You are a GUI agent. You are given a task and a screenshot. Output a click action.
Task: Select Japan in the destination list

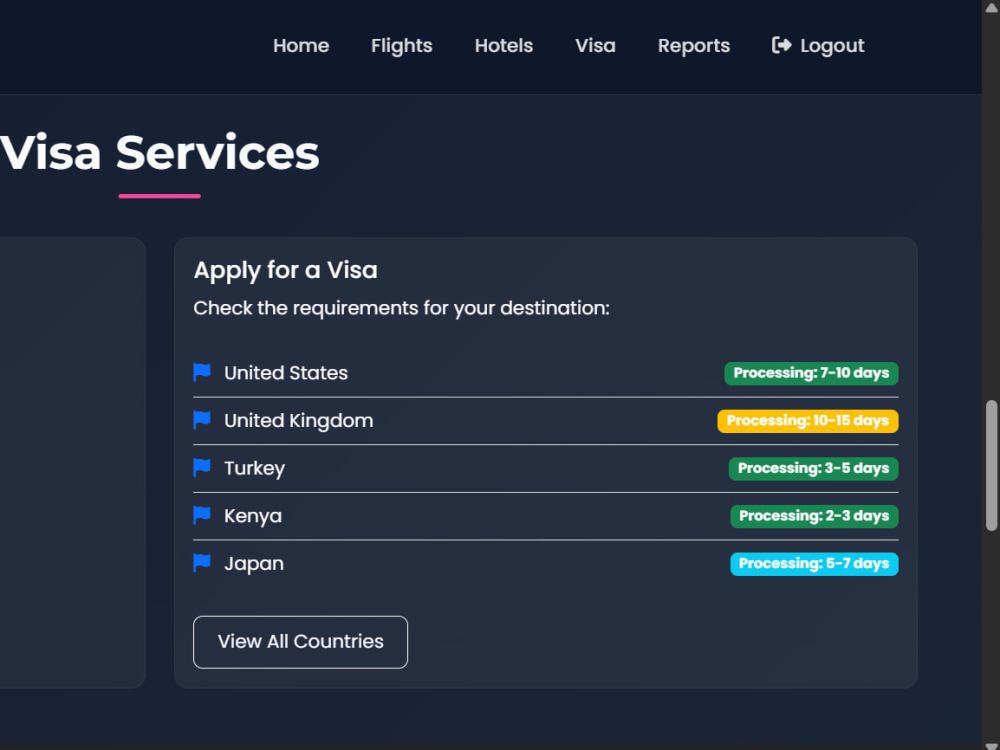point(253,564)
